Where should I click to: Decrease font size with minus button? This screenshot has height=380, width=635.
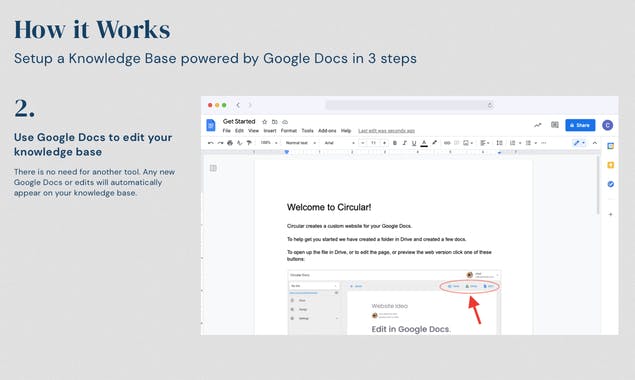(363, 143)
